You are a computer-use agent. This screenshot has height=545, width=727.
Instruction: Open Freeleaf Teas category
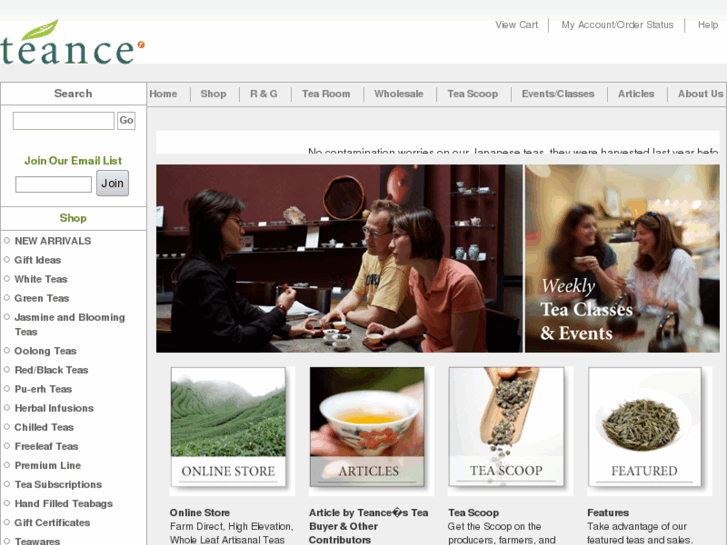pos(46,446)
